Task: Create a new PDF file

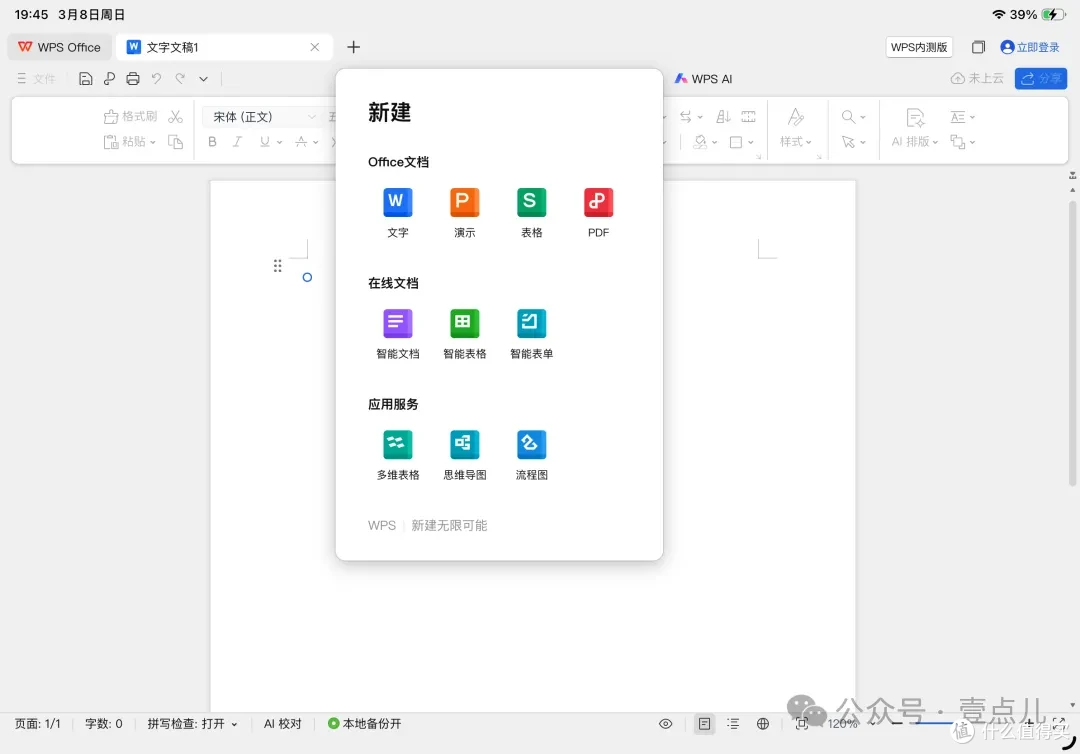Action: (598, 213)
